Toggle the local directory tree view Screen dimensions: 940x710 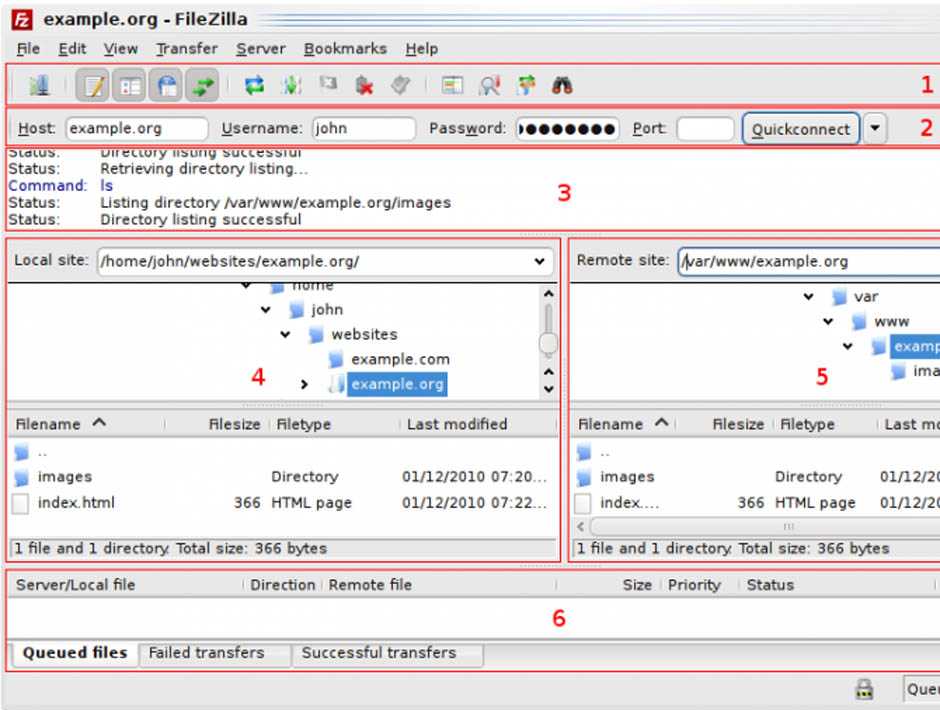(x=130, y=86)
